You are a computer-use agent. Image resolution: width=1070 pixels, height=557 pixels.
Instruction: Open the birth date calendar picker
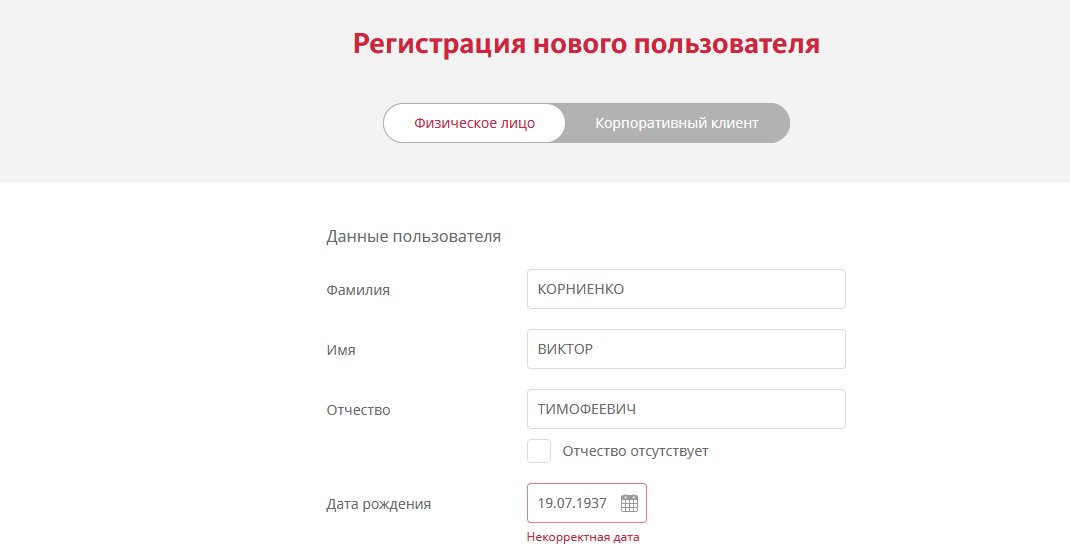629,503
